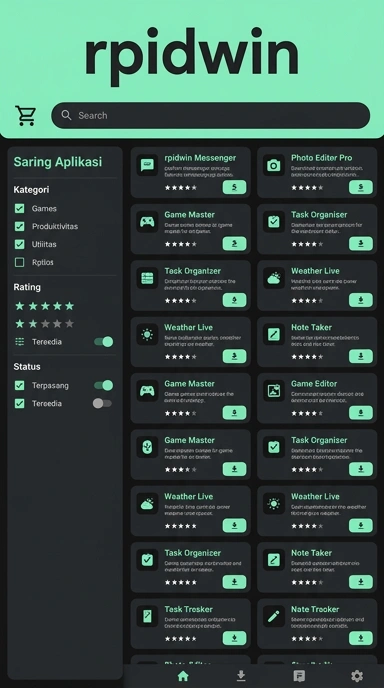
Task: Click the Terpasang label text
Action: pos(50,386)
